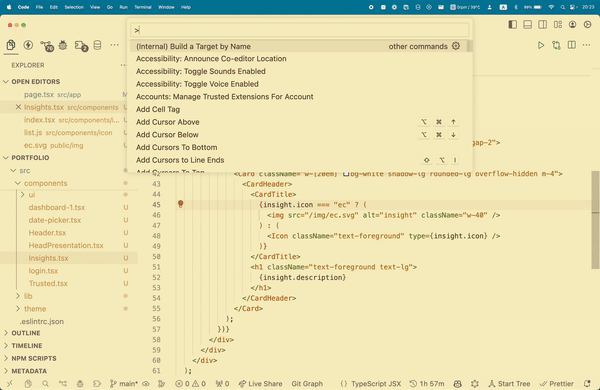Toggle the bottom panel layout icon

pos(527,24)
